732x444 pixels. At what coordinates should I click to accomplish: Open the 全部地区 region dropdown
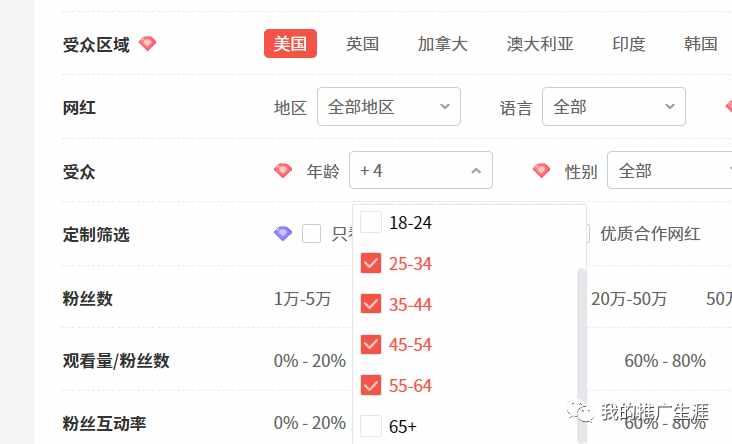tap(389, 106)
